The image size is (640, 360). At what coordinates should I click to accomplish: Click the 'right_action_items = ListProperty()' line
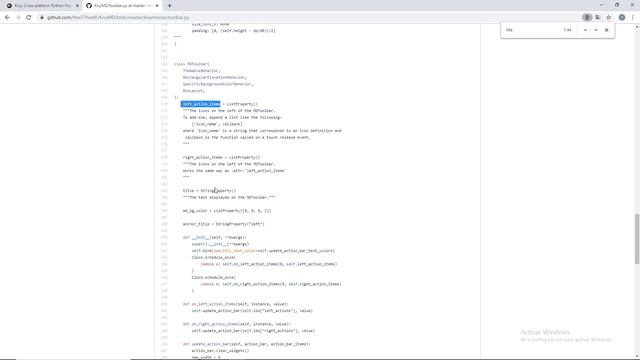221,157
